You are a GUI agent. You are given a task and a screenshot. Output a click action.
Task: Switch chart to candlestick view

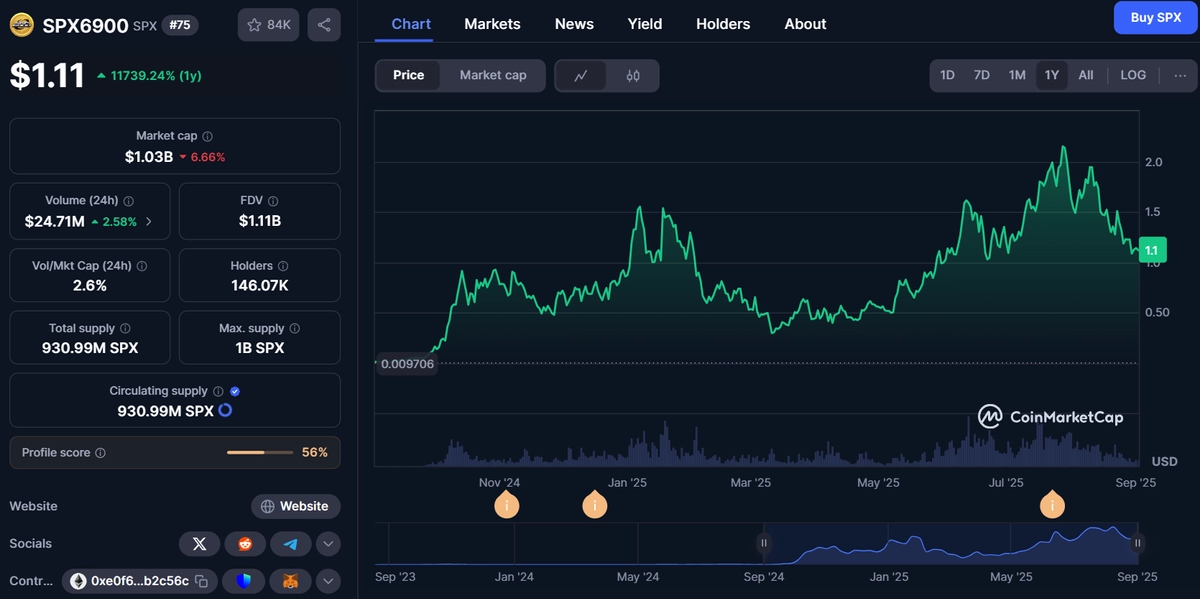pyautogui.click(x=633, y=75)
